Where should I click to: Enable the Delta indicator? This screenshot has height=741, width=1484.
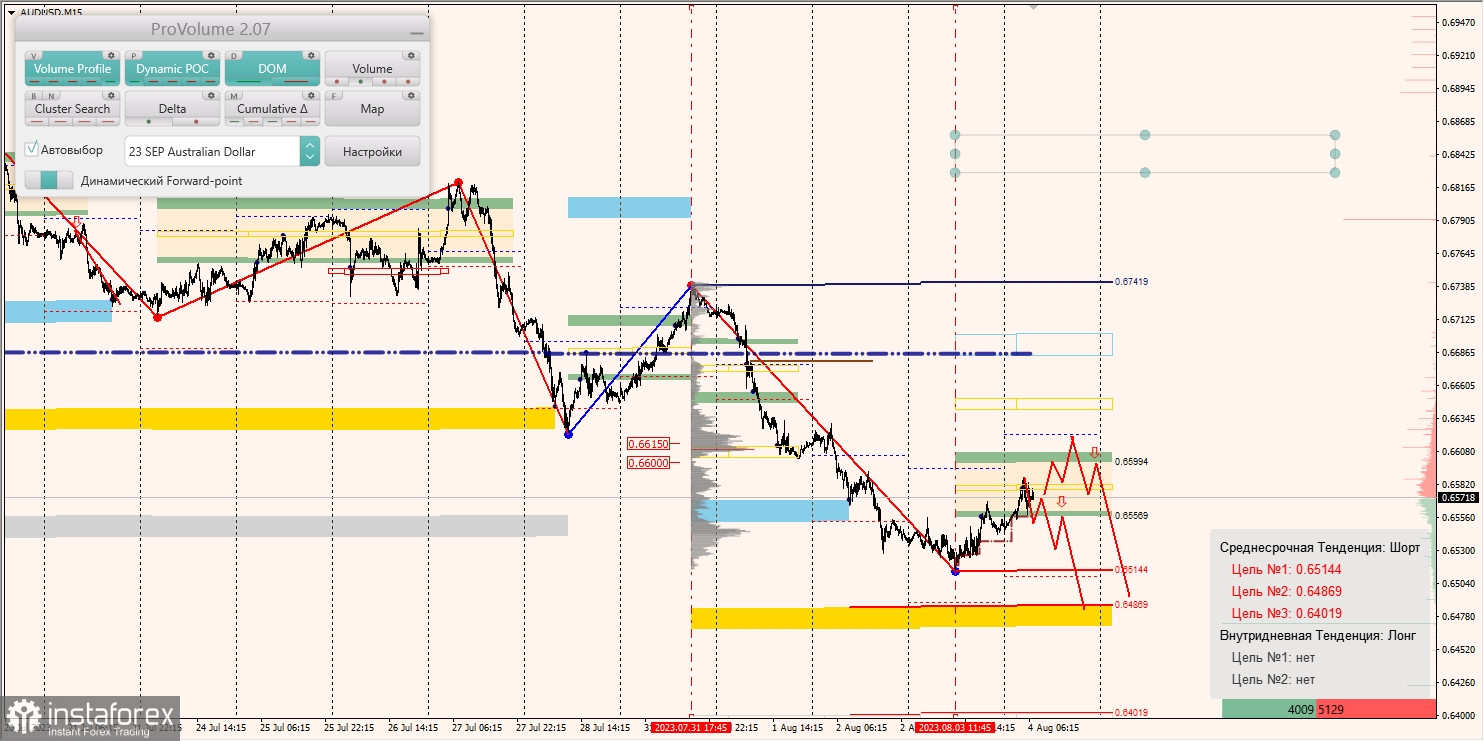coord(173,109)
